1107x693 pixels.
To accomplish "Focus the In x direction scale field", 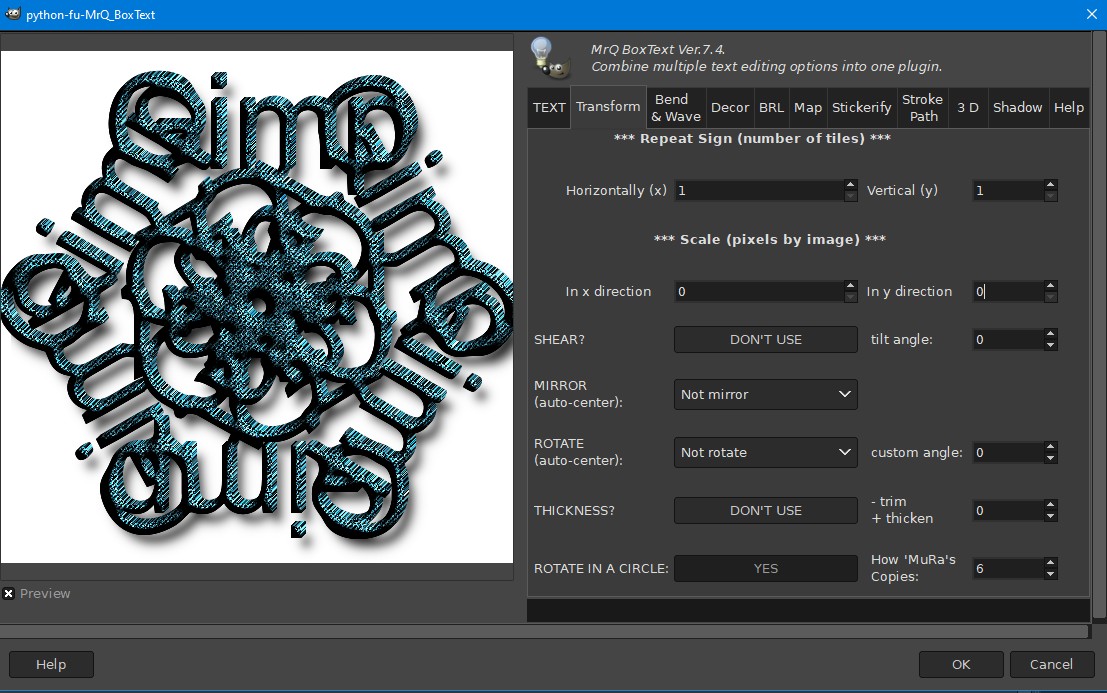I will point(759,291).
